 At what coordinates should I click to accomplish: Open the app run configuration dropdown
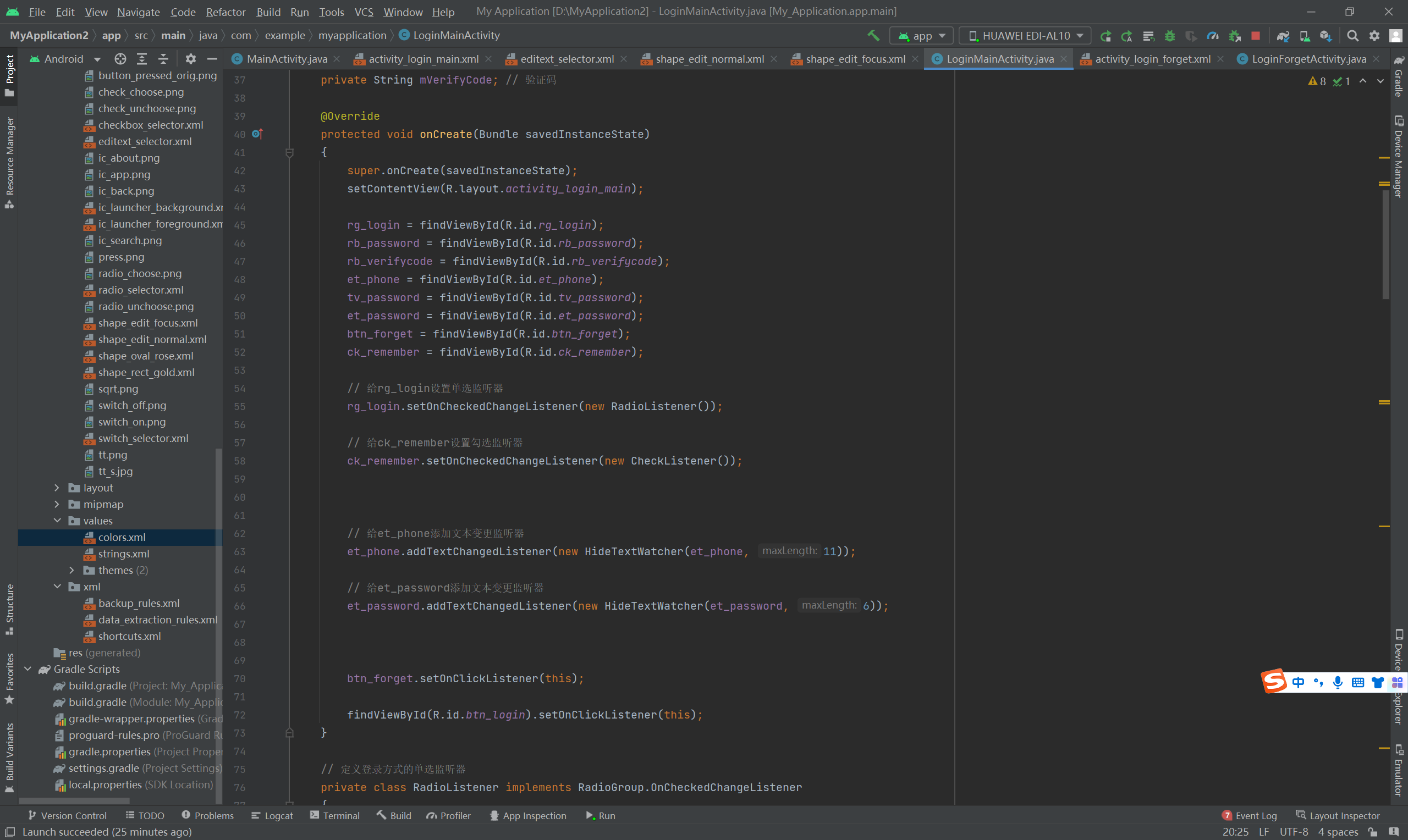click(x=922, y=36)
